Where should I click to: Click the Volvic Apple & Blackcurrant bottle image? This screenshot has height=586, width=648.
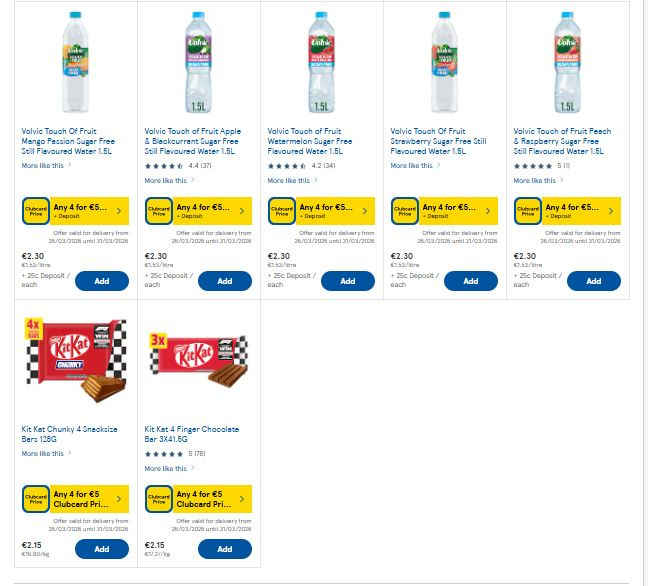coord(199,62)
